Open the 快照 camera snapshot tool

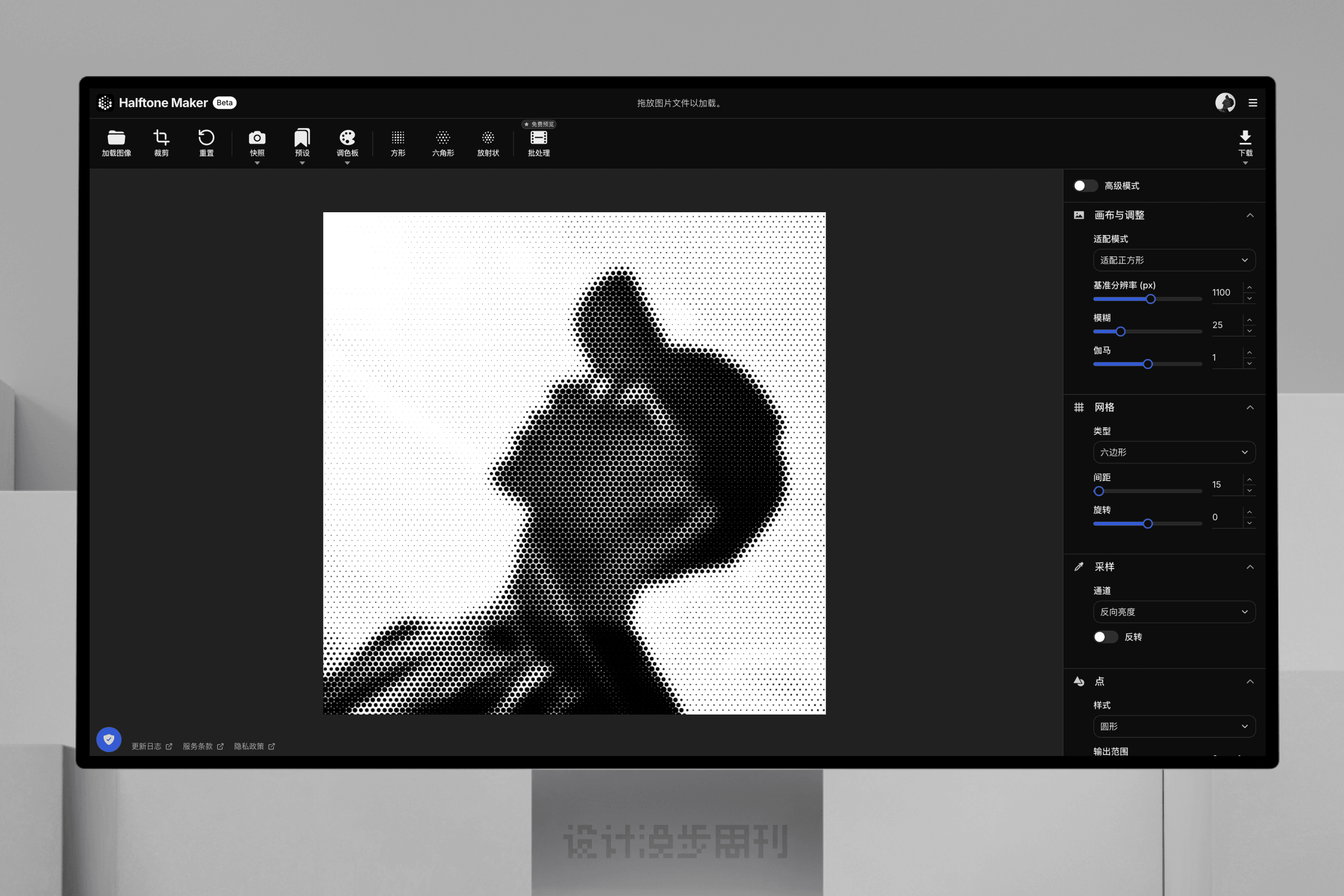(x=257, y=138)
